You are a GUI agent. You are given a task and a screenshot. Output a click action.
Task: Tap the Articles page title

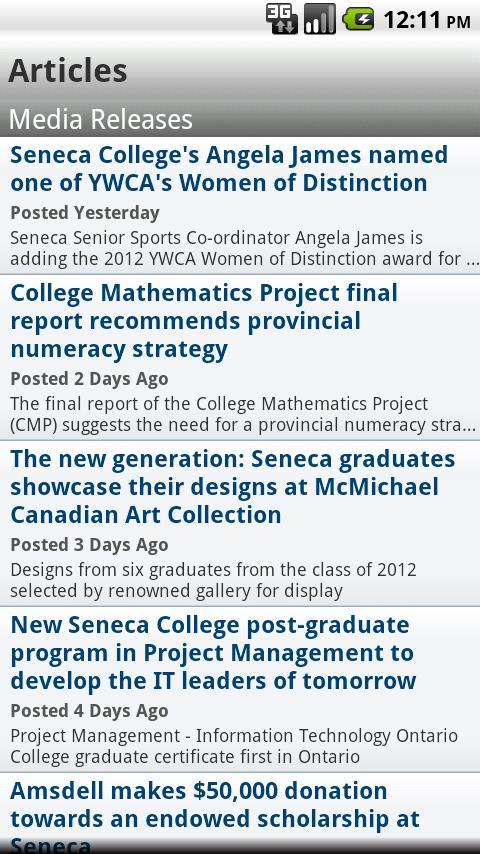pyautogui.click(x=68, y=70)
